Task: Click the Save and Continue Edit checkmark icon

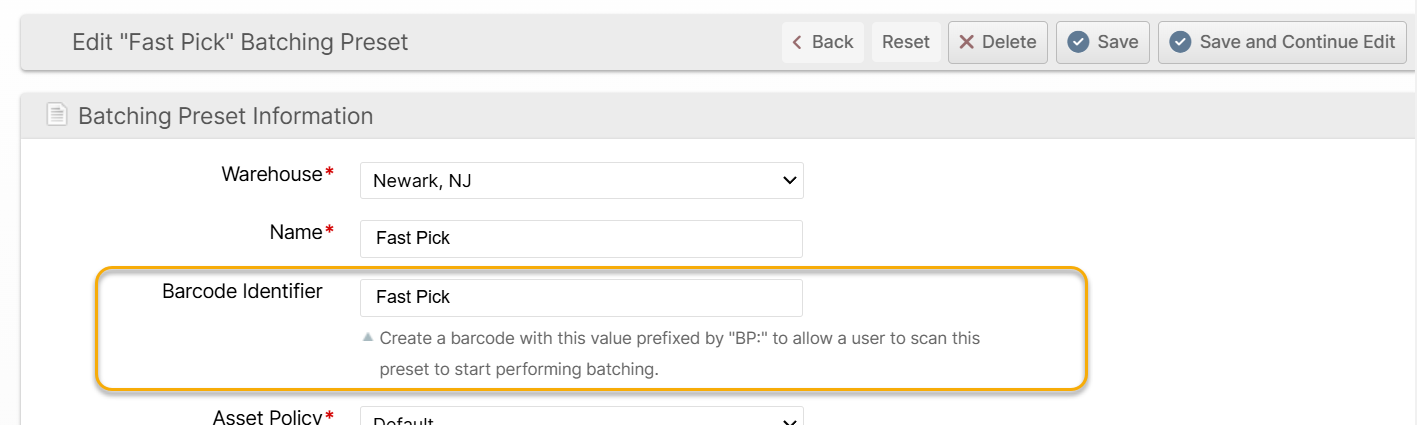Action: tap(1180, 42)
